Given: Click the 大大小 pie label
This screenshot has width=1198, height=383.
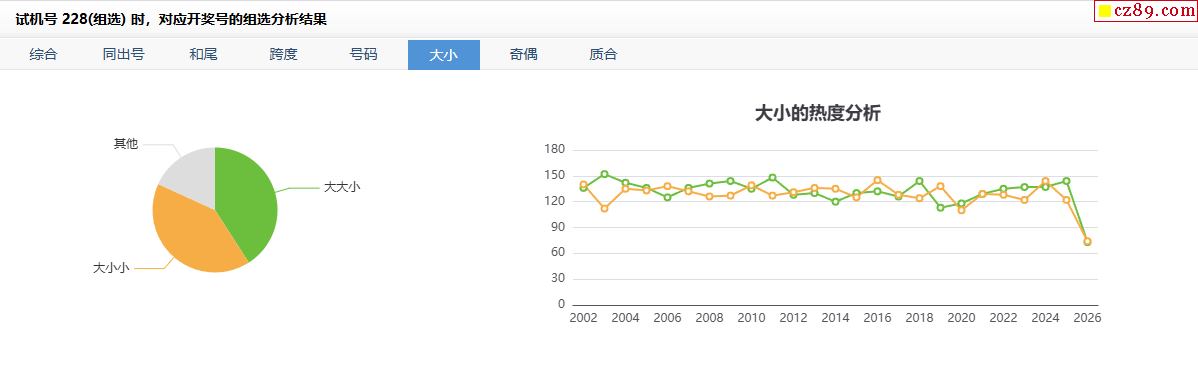Looking at the screenshot, I should pyautogui.click(x=342, y=187).
